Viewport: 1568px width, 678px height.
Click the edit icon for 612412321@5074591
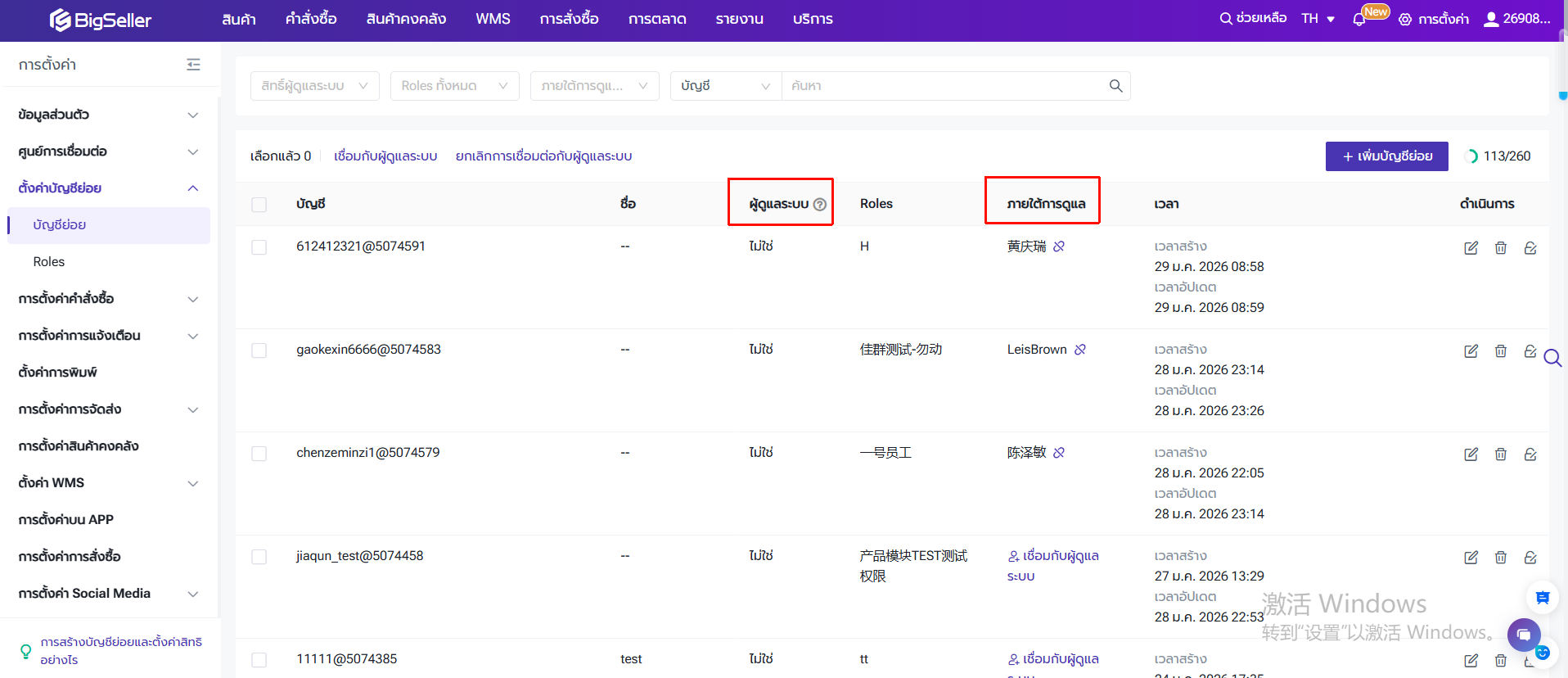click(1471, 248)
